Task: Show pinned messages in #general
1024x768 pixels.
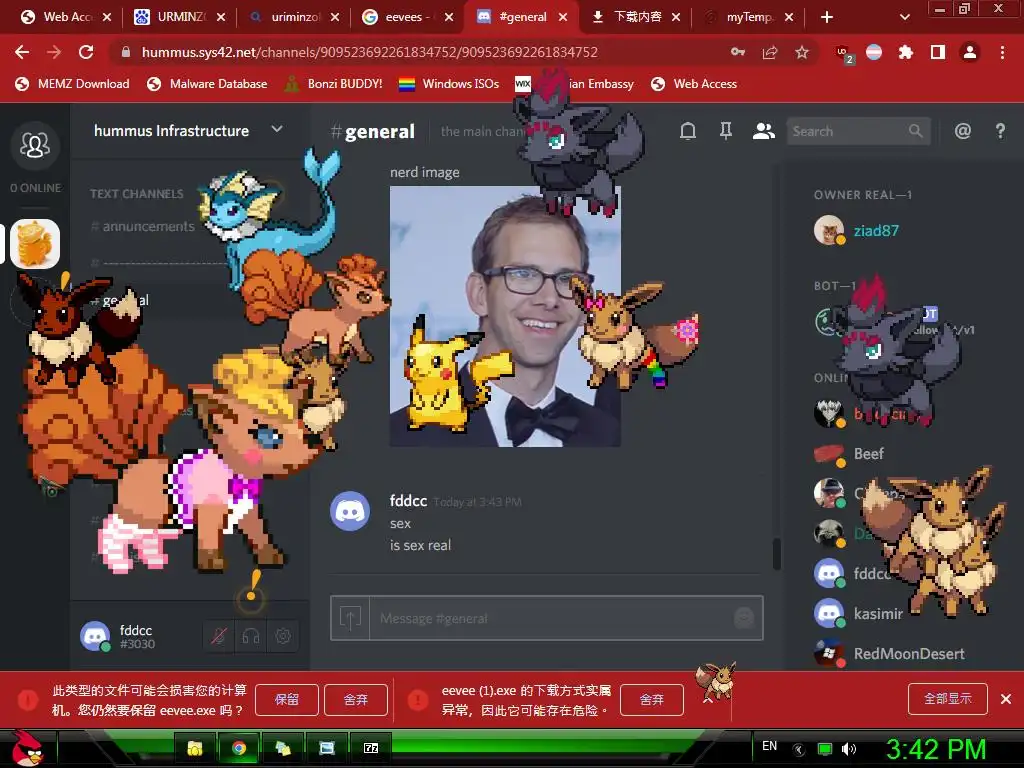Action: point(726,131)
